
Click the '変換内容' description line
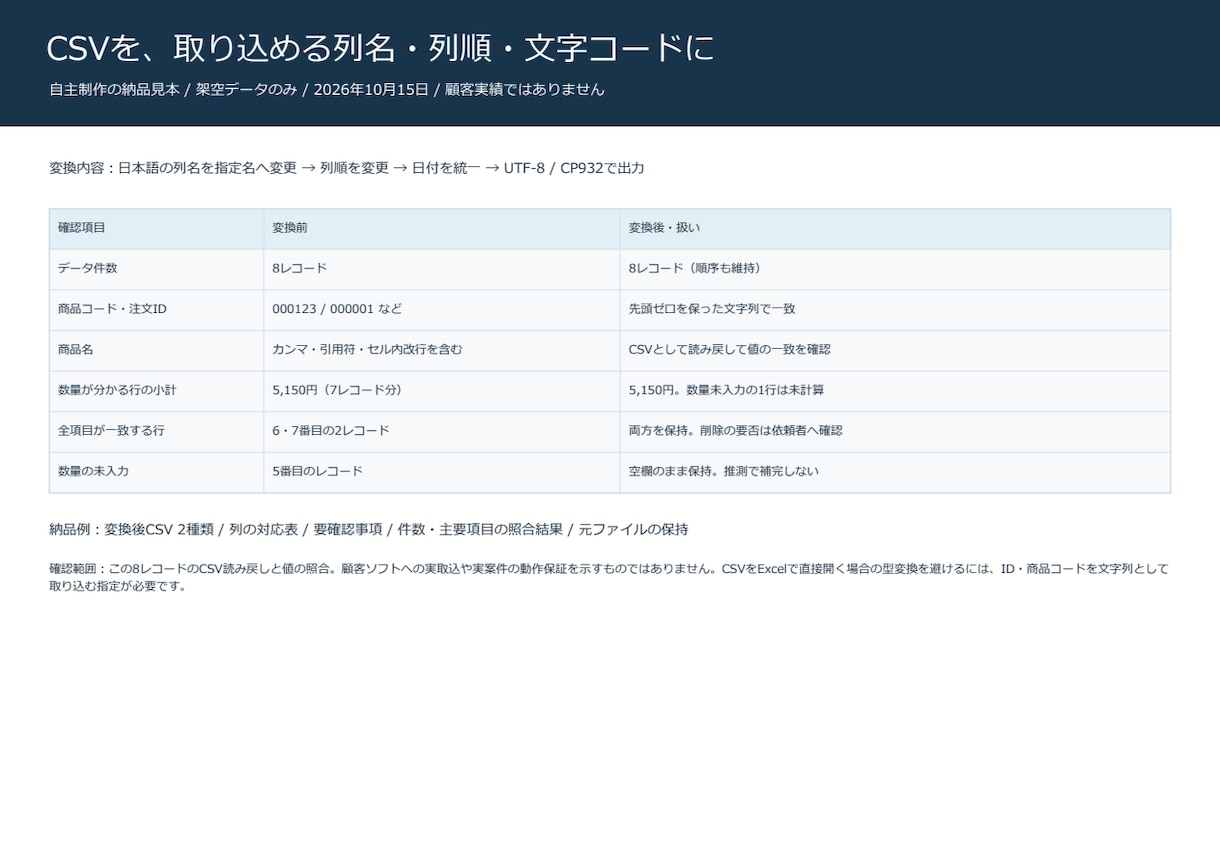click(x=347, y=168)
